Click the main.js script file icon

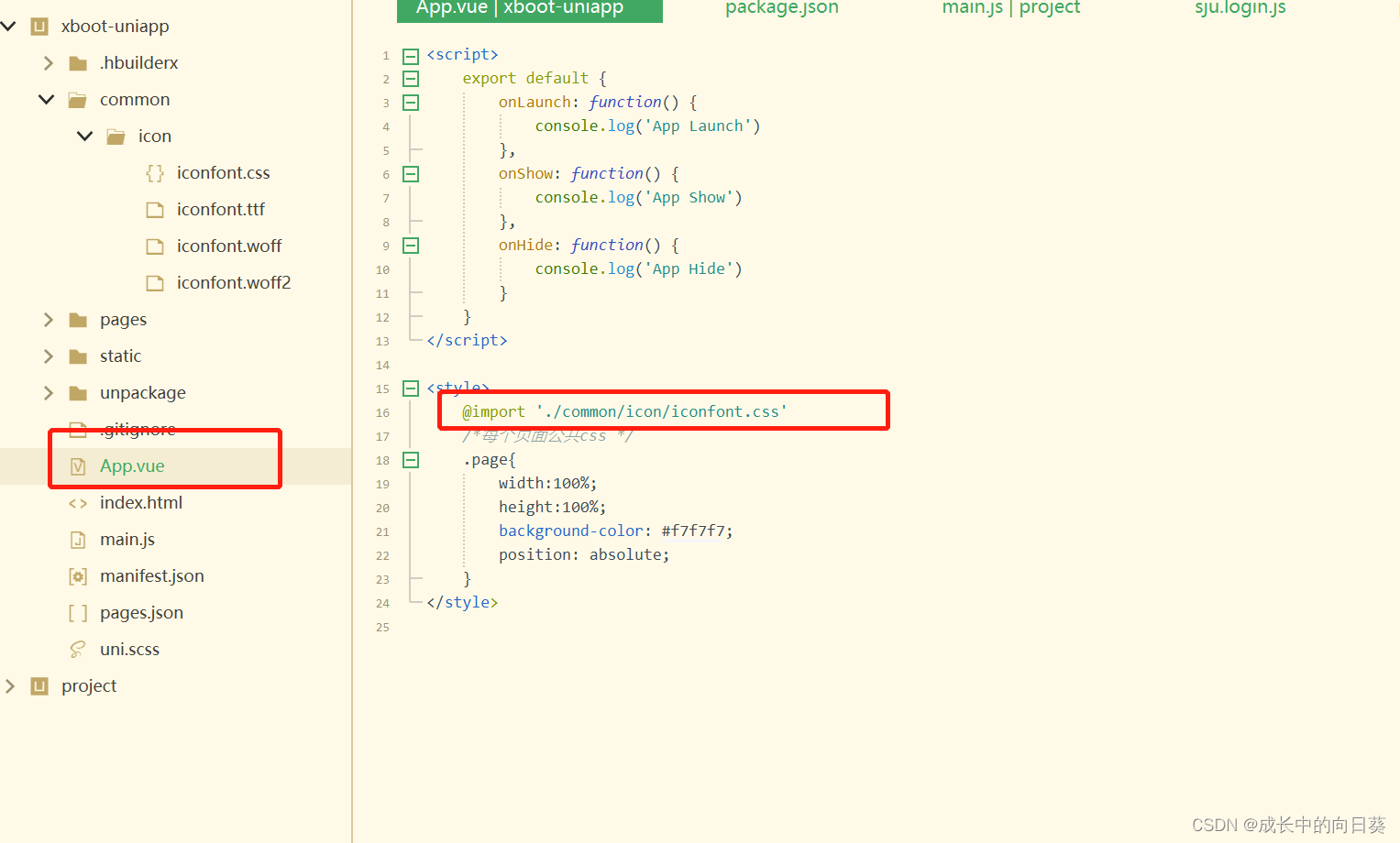point(78,540)
